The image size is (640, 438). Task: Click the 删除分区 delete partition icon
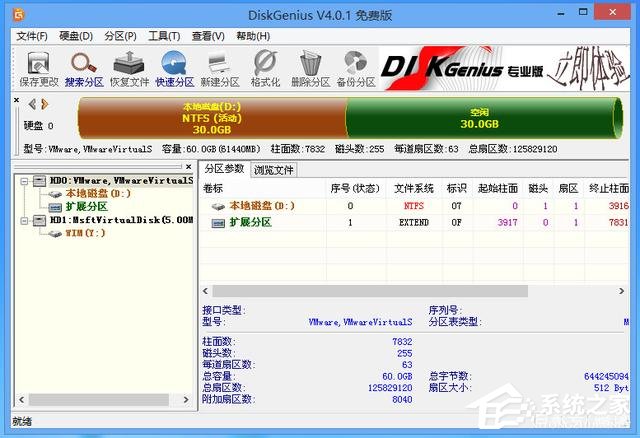click(310, 69)
